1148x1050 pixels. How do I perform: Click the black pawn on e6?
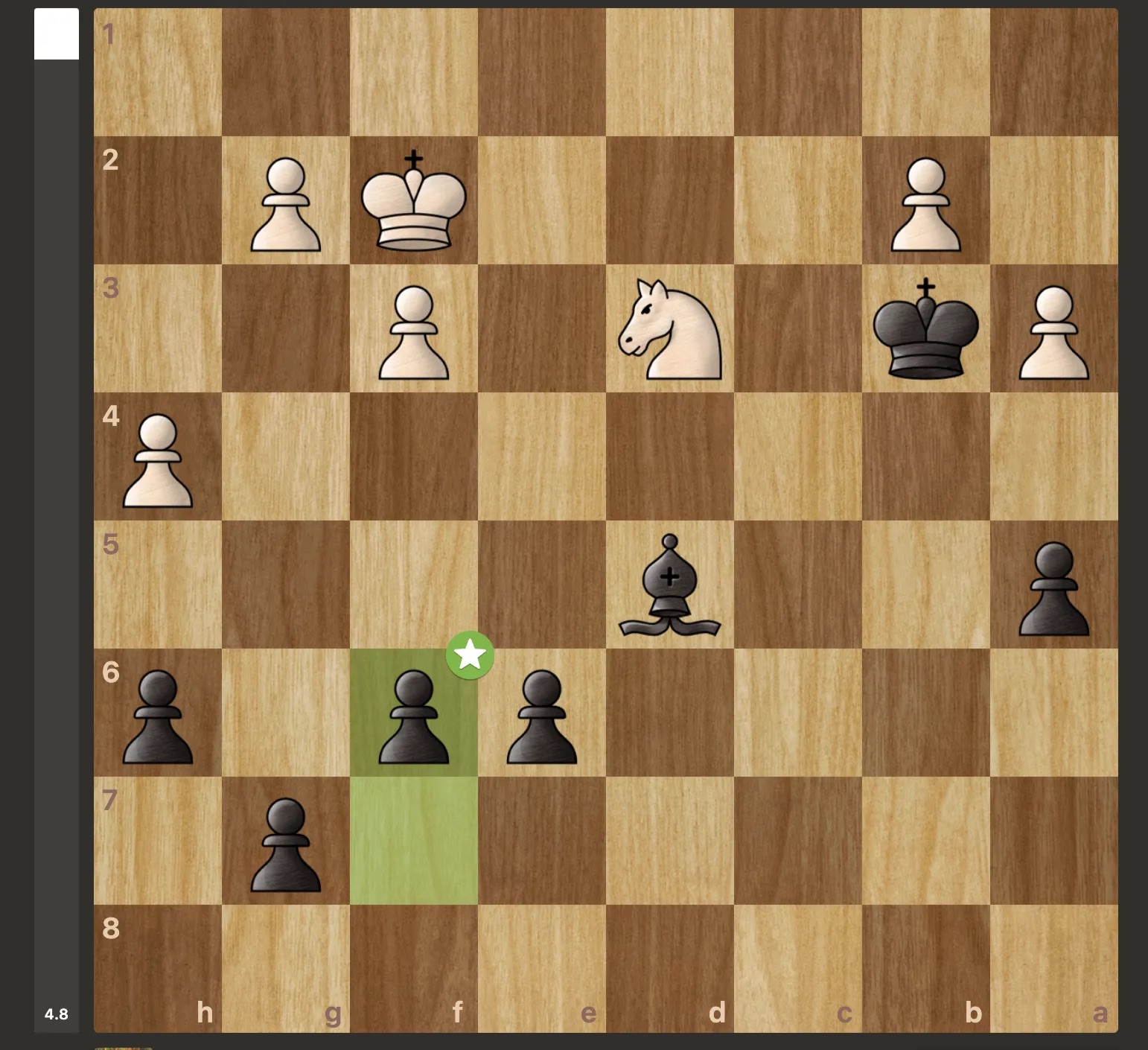pyautogui.click(x=542, y=717)
